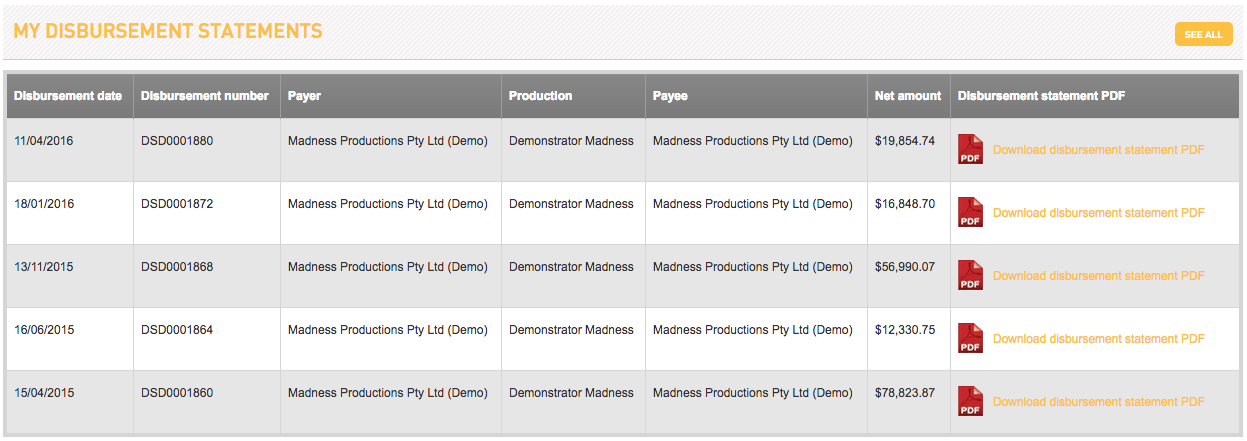Download statement PDF link dated 15/04/2015
This screenshot has width=1247, height=441.
pyautogui.click(x=1098, y=402)
